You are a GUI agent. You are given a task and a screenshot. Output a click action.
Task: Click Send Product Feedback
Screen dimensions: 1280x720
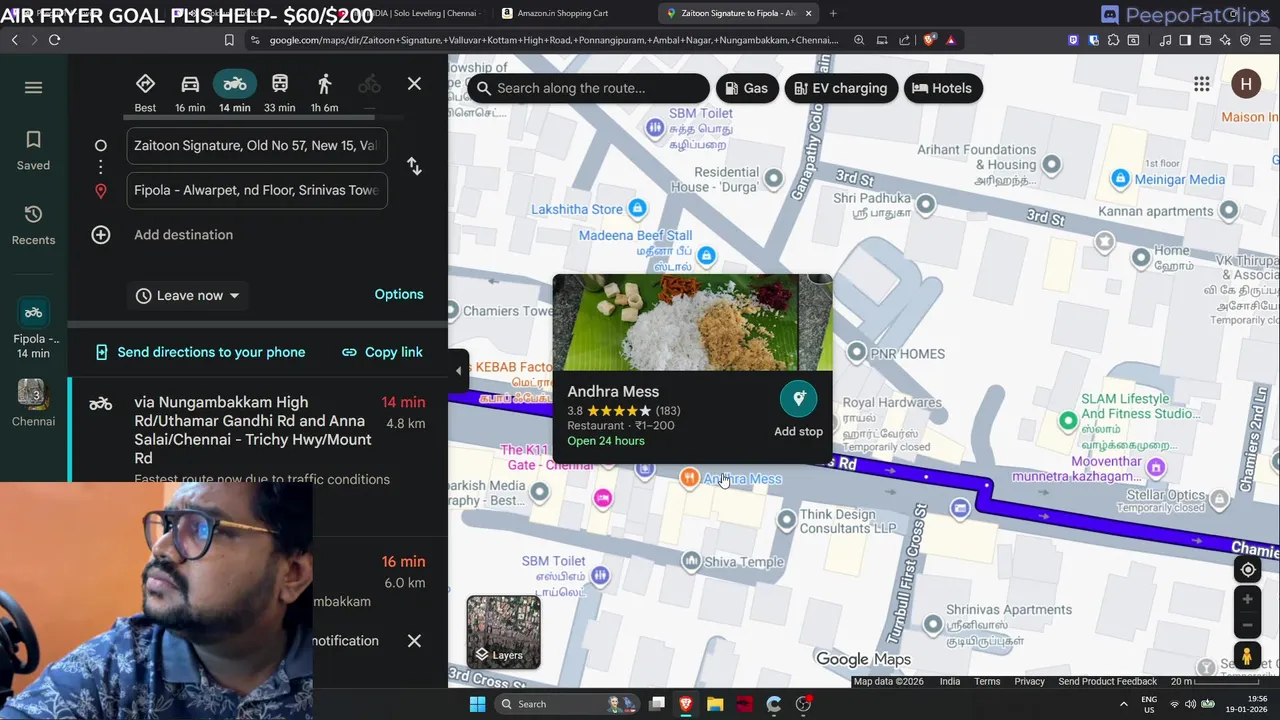pos(1107,682)
